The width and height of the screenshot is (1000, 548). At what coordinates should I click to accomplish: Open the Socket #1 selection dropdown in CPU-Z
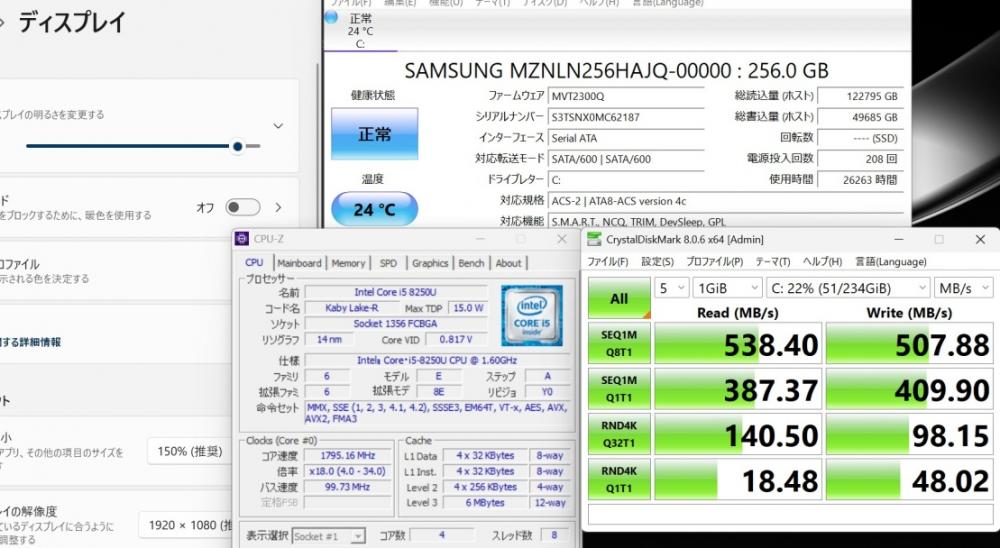[329, 536]
